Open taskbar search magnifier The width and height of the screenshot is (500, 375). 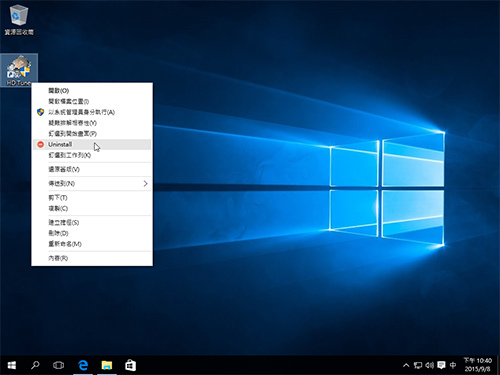coord(35,365)
